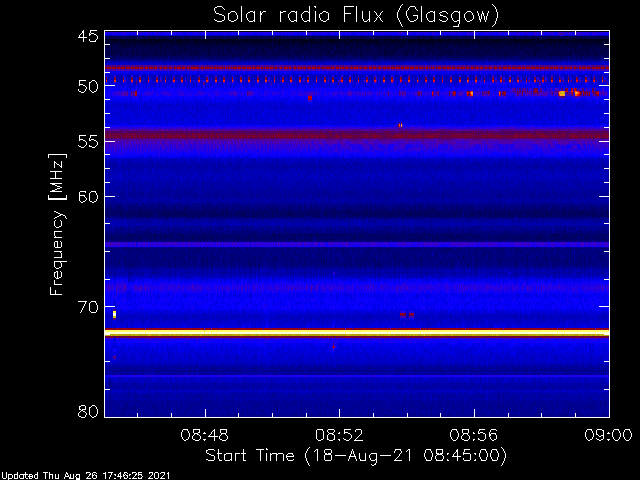Click the bright yellow-white spot near 70 MHz at left

[115, 314]
